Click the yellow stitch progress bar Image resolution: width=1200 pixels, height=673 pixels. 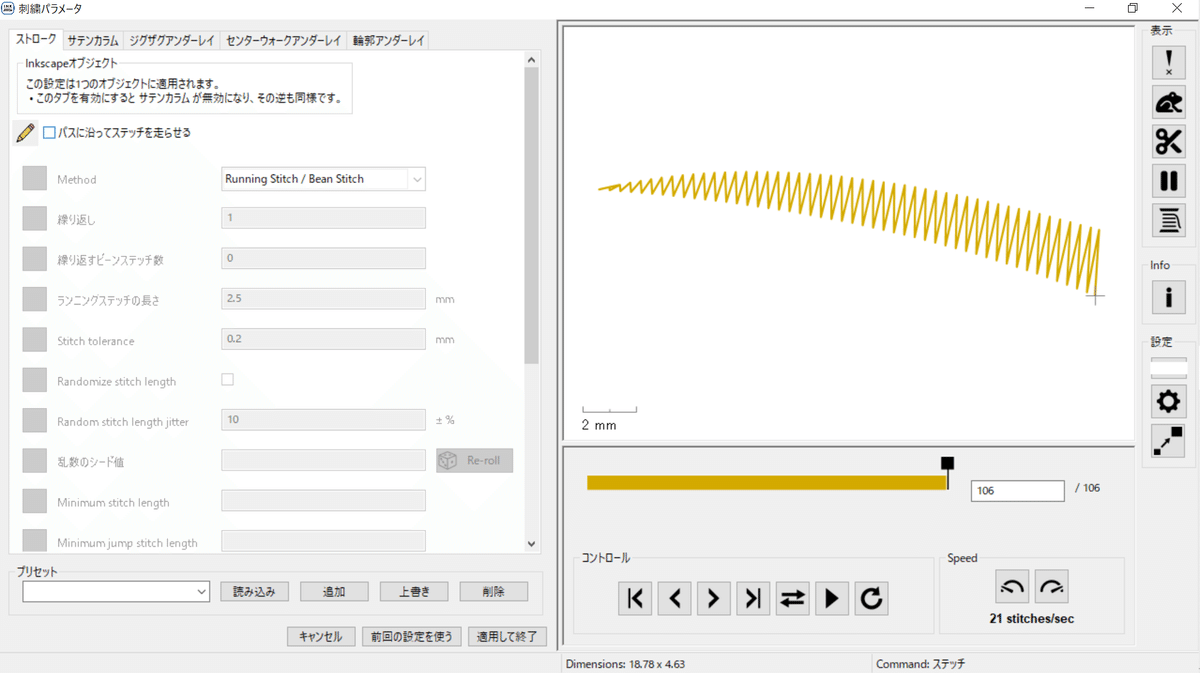(767, 483)
